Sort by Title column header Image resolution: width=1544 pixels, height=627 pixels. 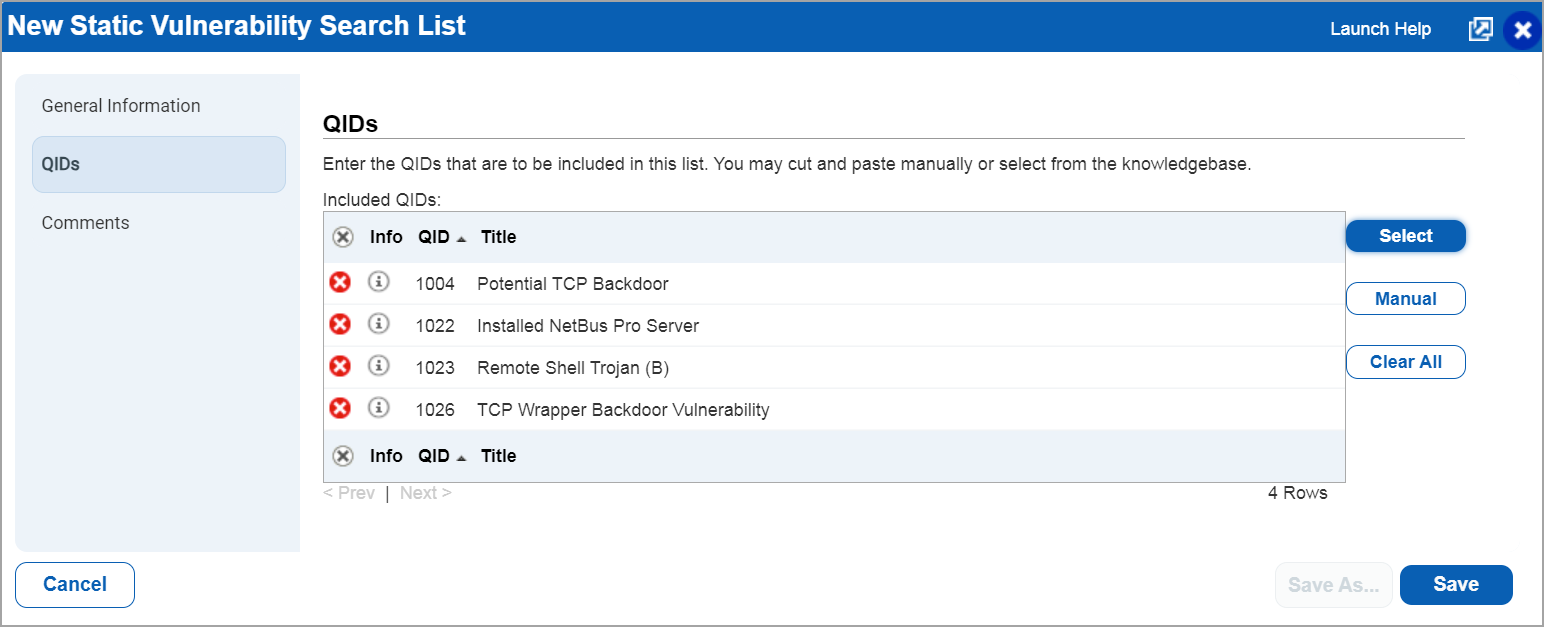pos(498,237)
